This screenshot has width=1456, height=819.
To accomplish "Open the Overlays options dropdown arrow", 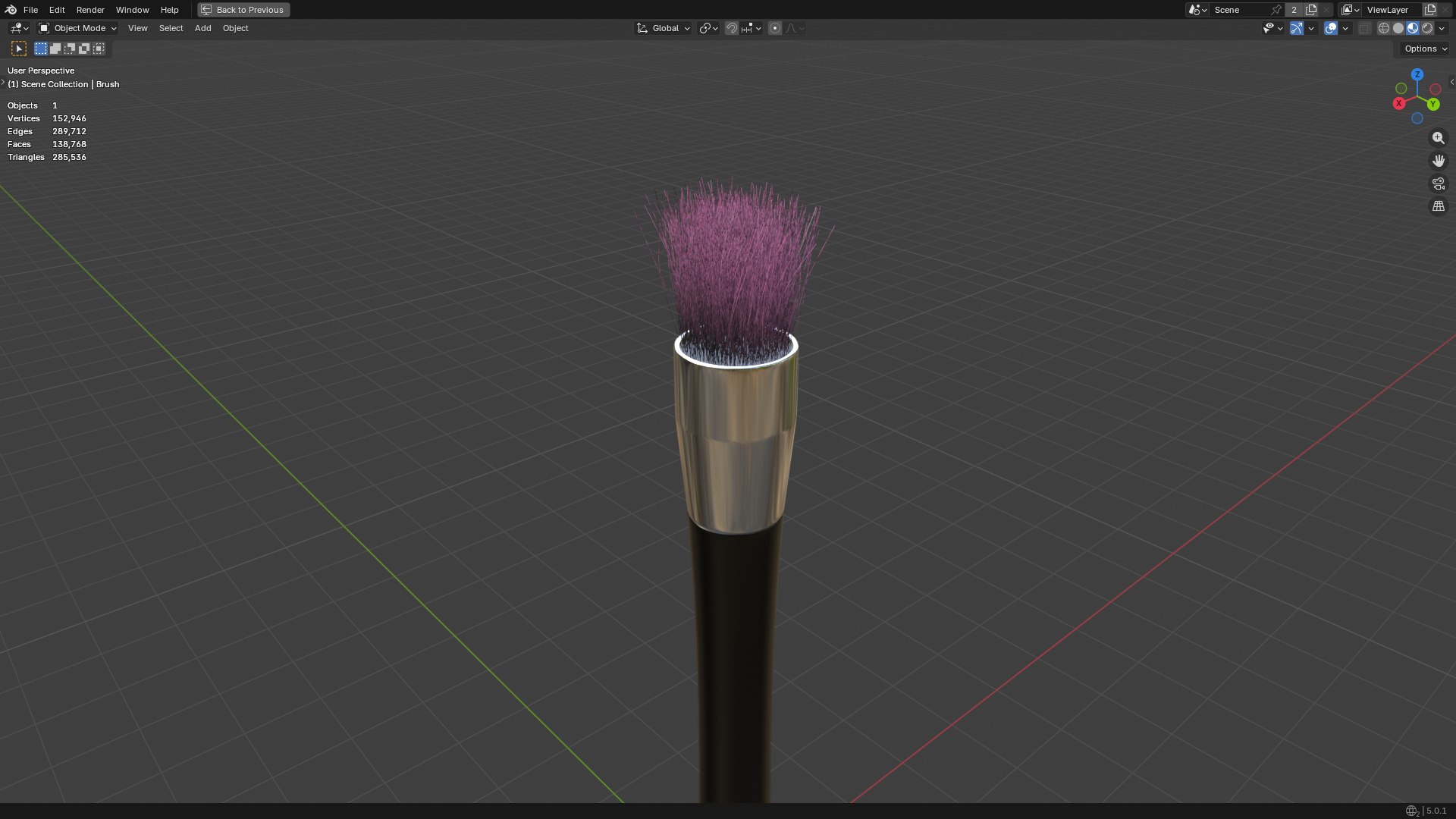I will point(1345,28).
